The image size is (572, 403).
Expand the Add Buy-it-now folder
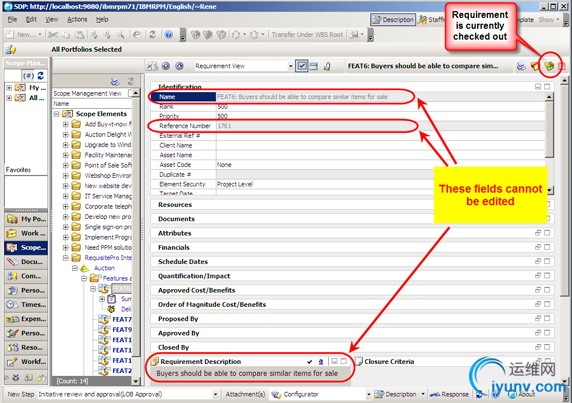click(x=66, y=124)
